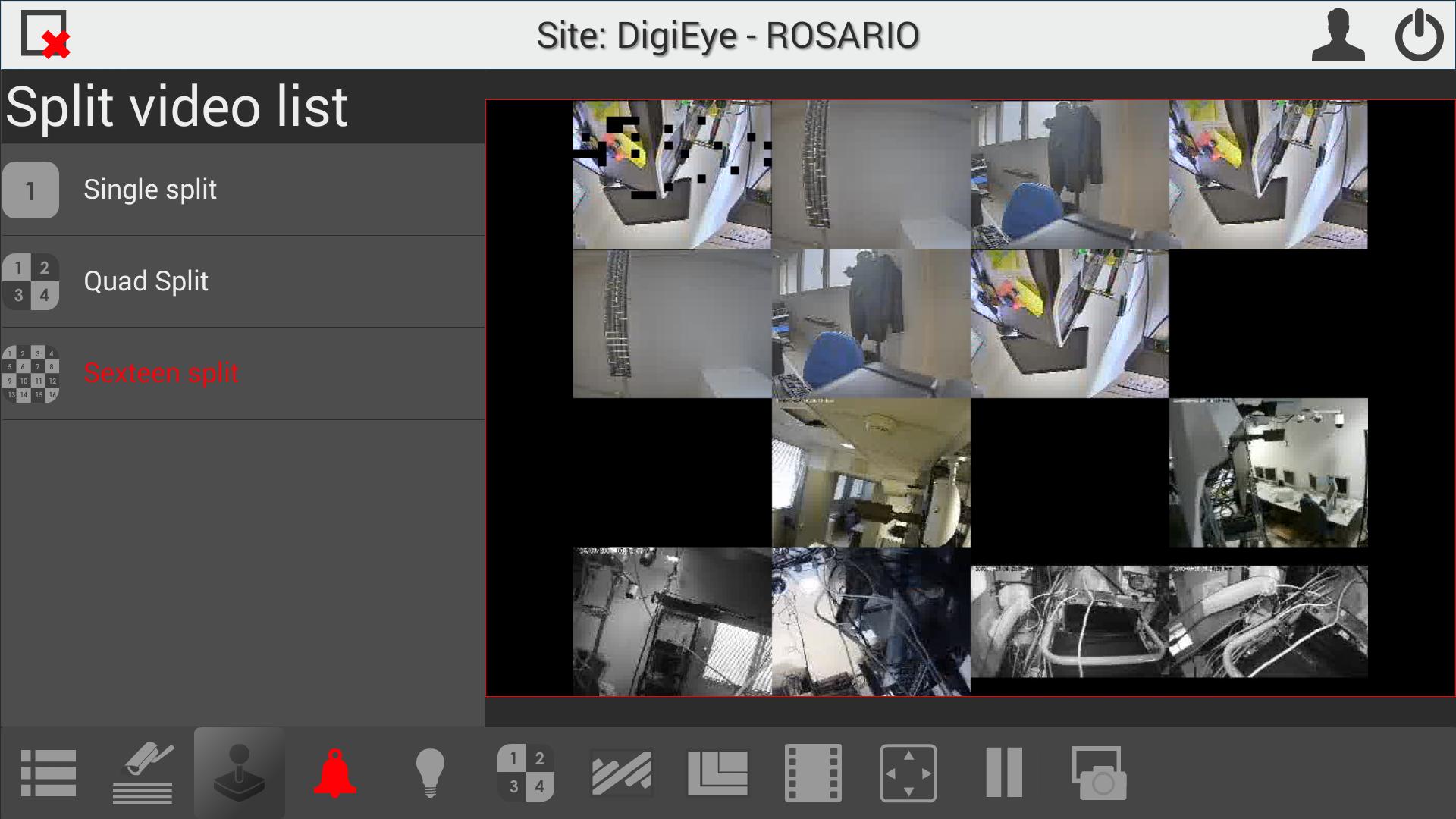1456x819 pixels.
Task: Take a snapshot with camera icon
Action: pos(1099,773)
